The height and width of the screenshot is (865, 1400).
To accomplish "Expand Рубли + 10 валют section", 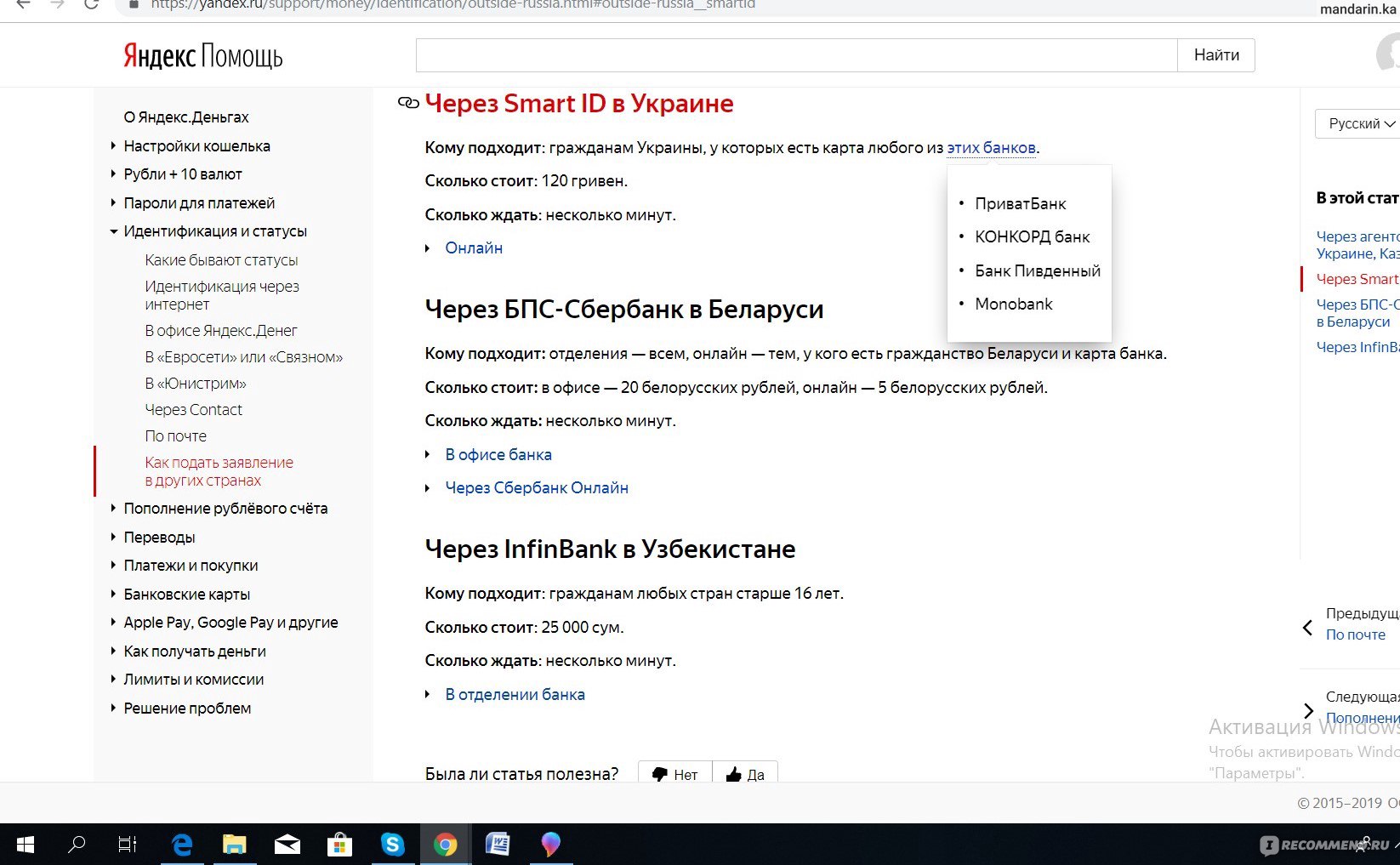I will tap(182, 174).
